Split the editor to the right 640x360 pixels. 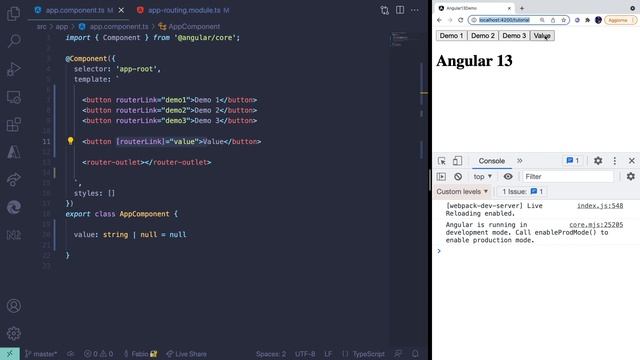(400, 10)
